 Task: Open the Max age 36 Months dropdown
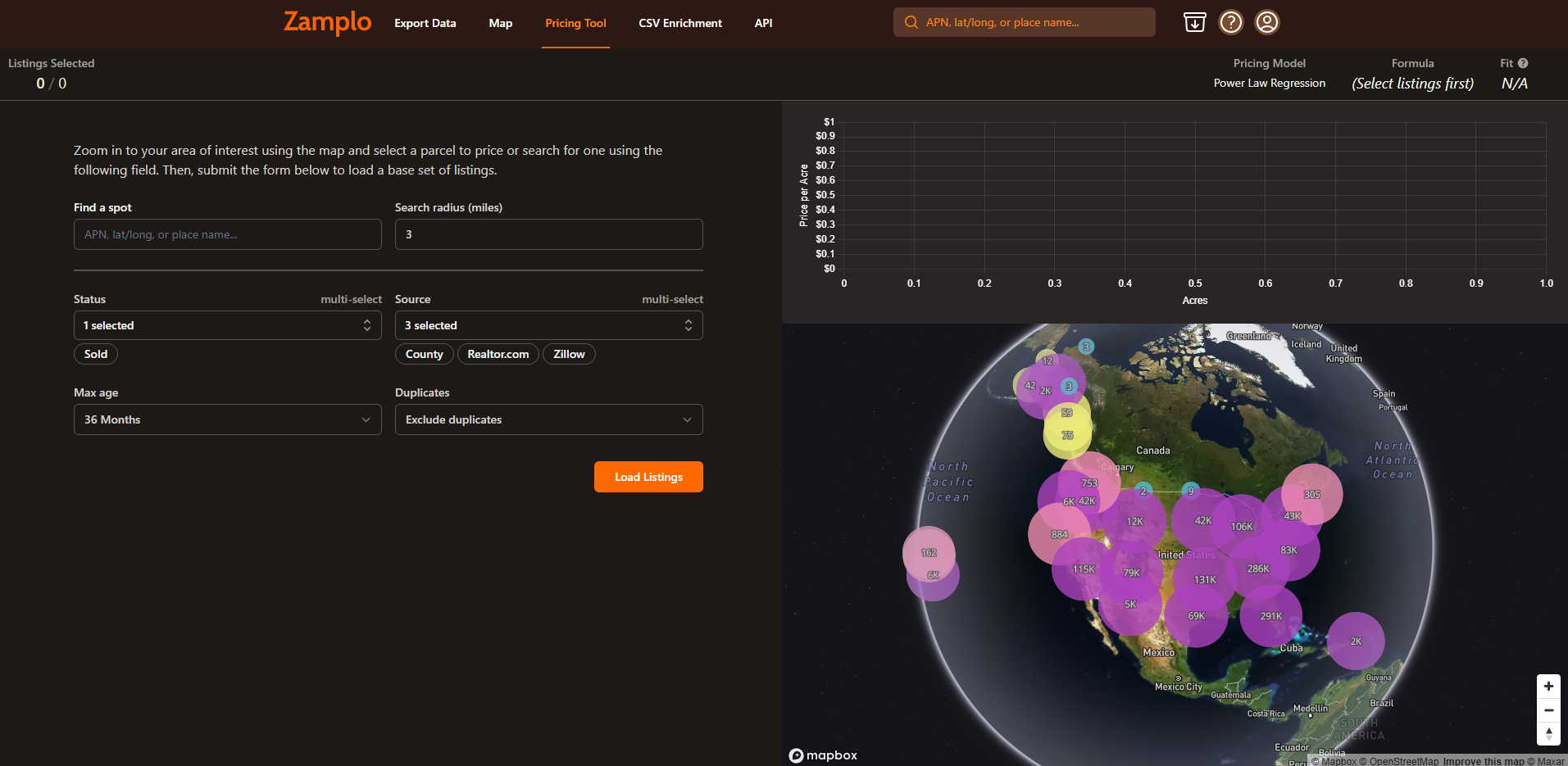227,419
